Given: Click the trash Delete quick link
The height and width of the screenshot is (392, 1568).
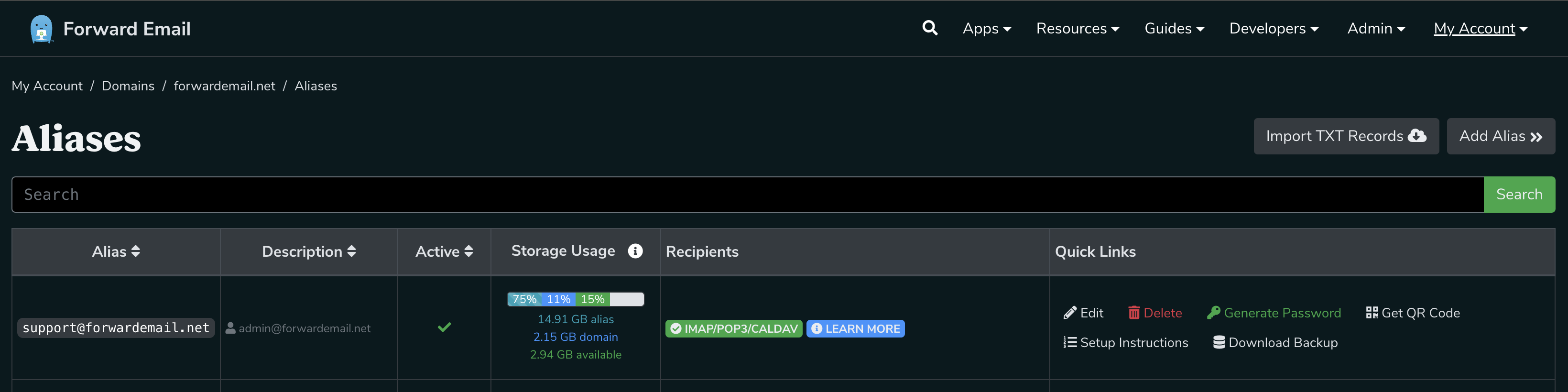Looking at the screenshot, I should click(x=1154, y=313).
